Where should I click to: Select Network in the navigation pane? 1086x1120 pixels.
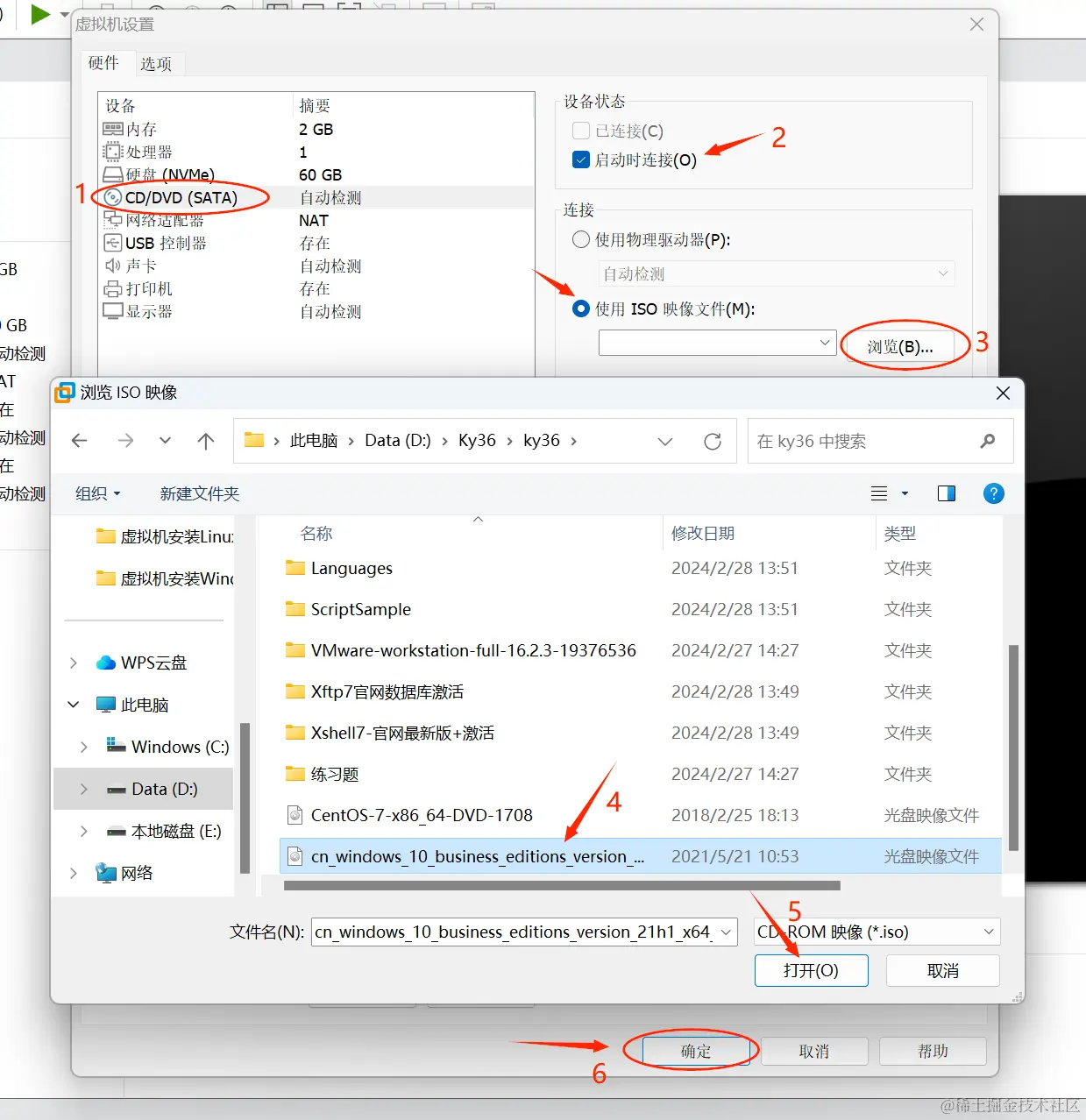[x=136, y=873]
